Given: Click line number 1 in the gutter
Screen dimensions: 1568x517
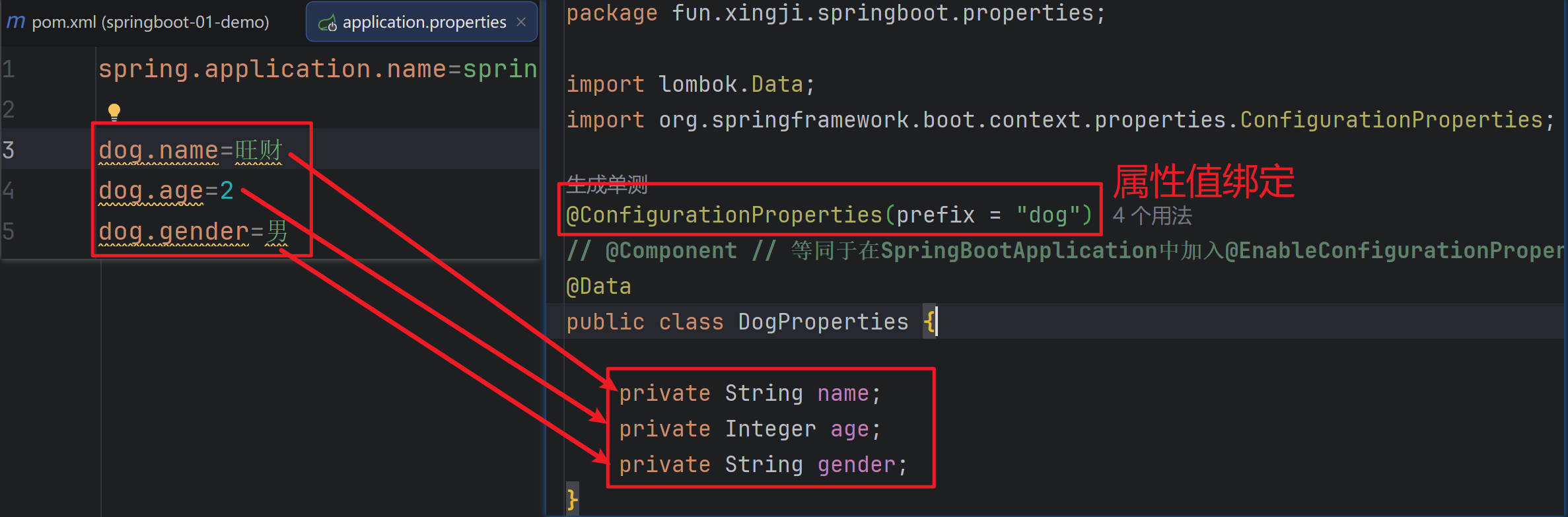Looking at the screenshot, I should [x=9, y=69].
